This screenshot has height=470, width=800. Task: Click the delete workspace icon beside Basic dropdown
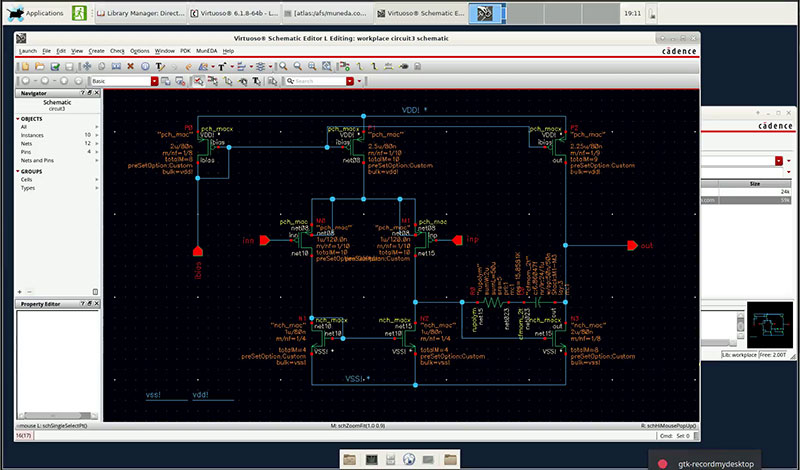pyautogui.click(x=180, y=81)
